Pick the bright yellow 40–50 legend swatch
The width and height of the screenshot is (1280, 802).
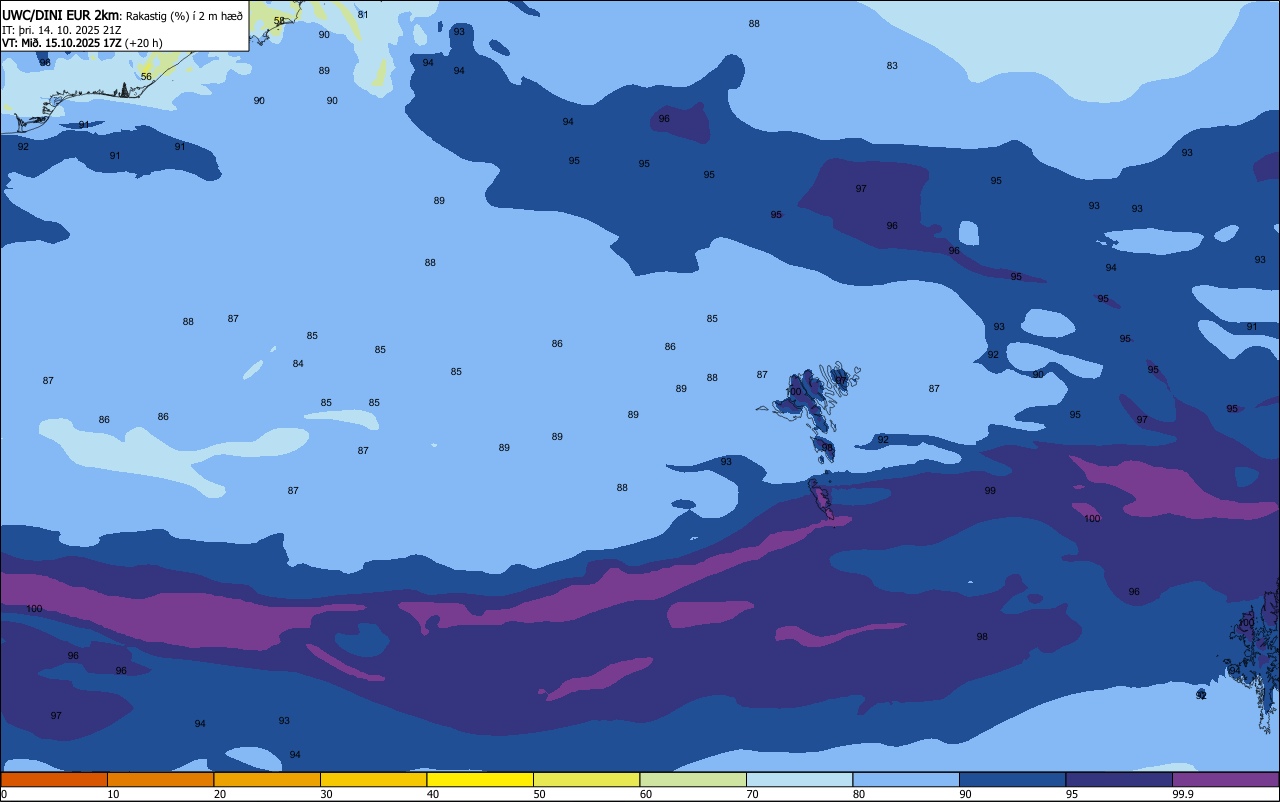point(480,779)
